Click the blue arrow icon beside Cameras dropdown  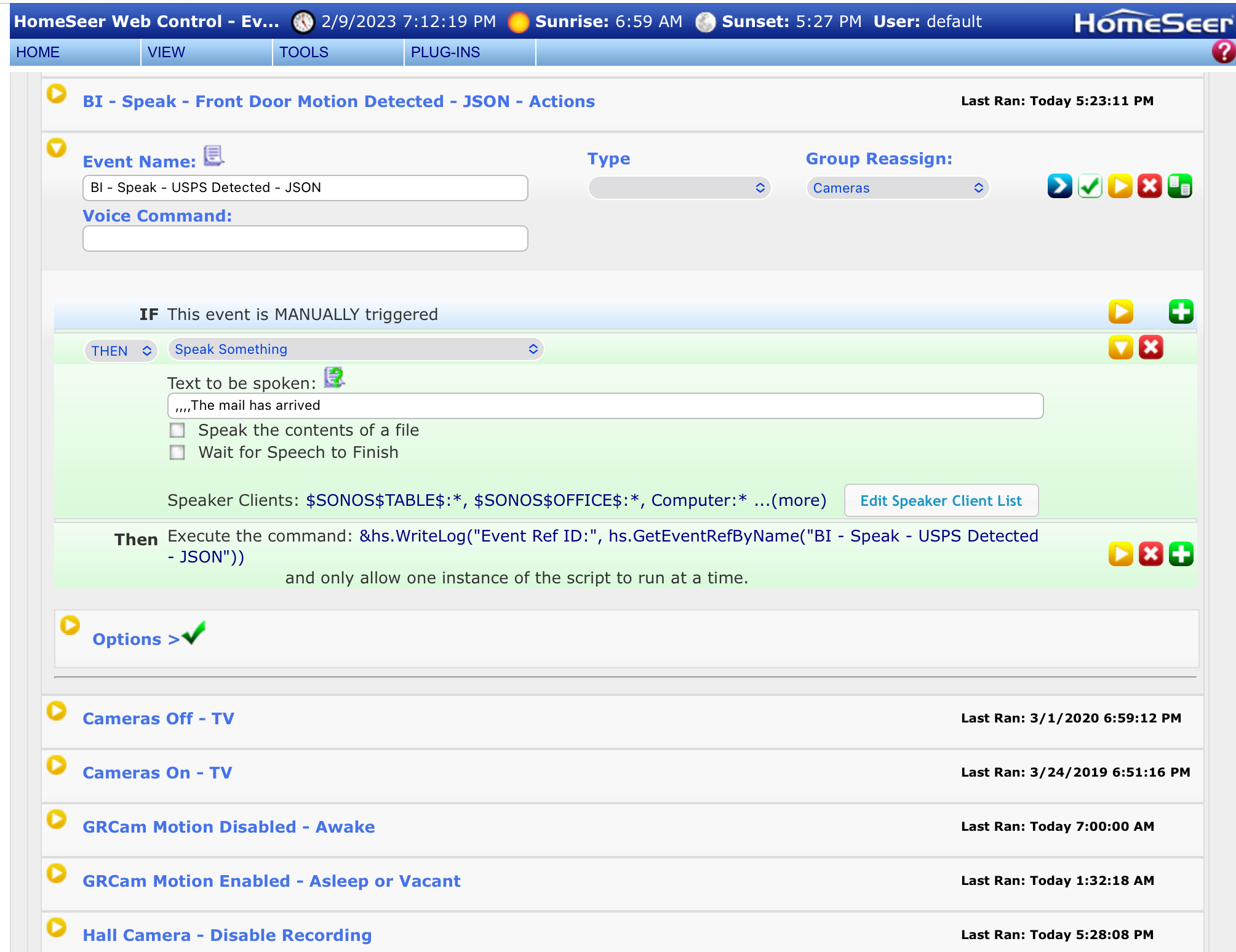pyautogui.click(x=1059, y=186)
